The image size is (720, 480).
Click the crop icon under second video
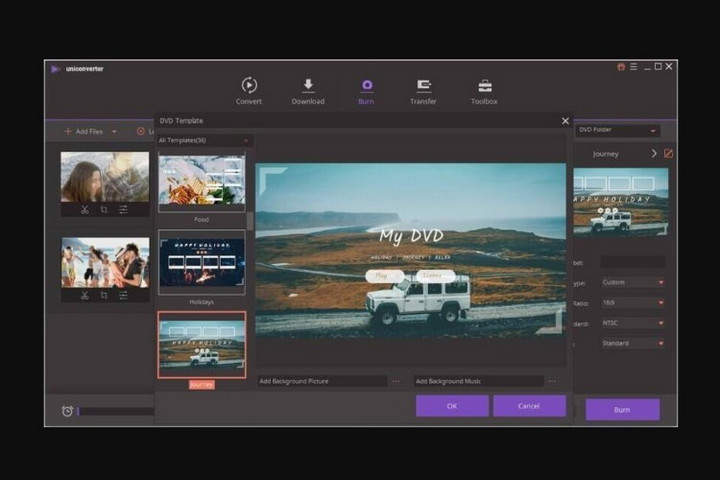104,295
